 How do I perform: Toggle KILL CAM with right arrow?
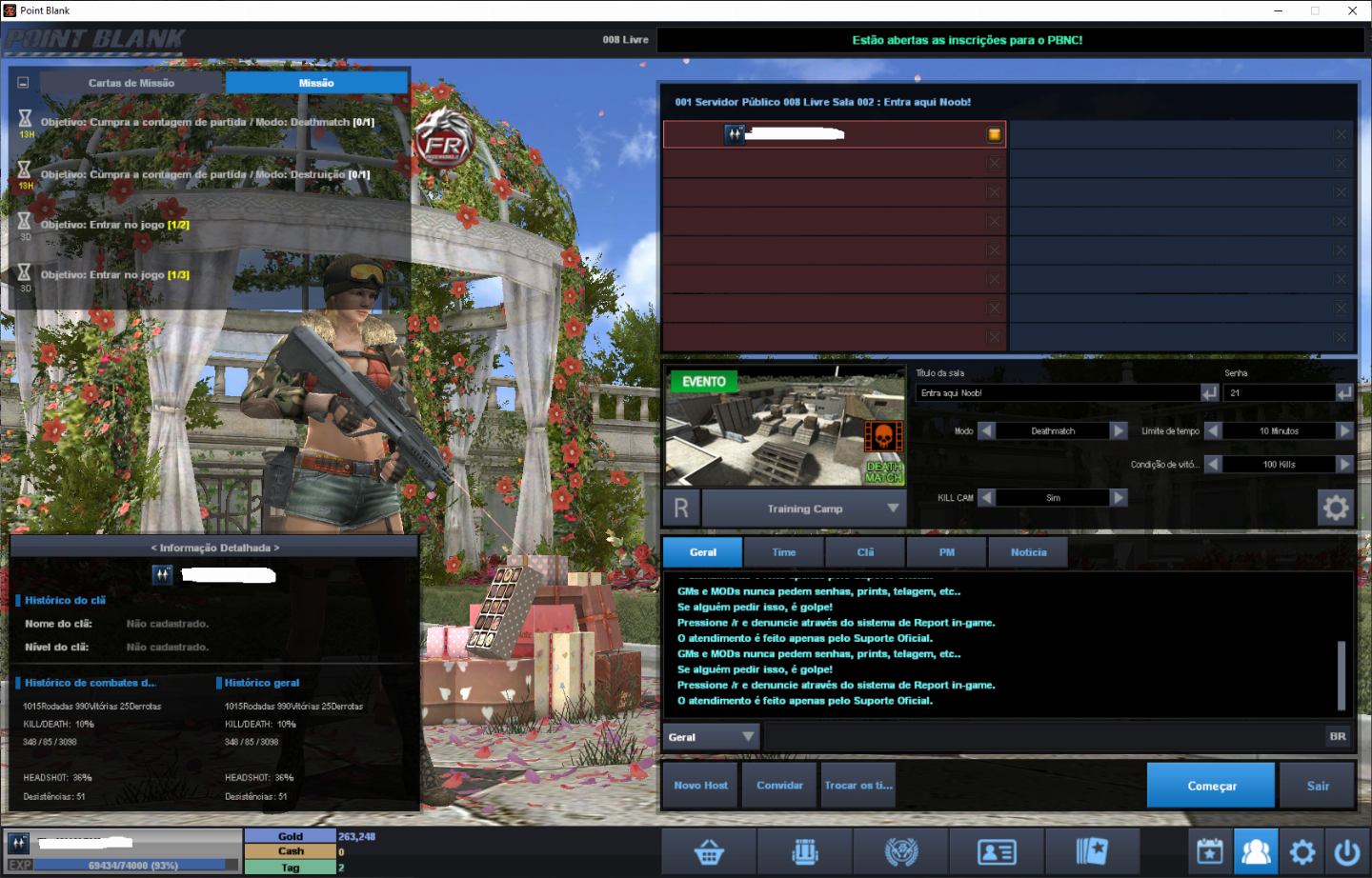(1120, 497)
